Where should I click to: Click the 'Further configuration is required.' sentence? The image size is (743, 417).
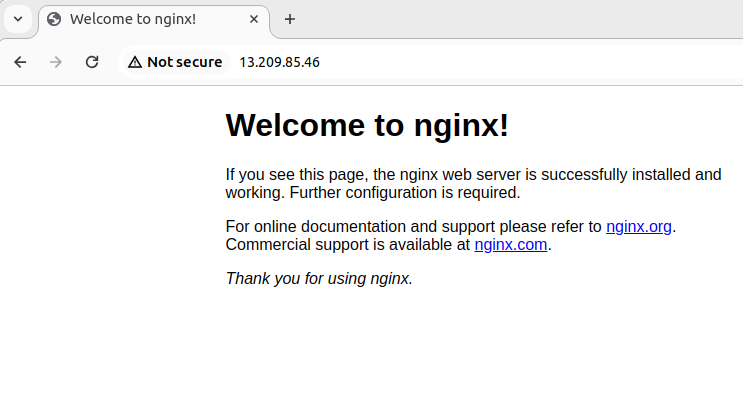(x=405, y=193)
